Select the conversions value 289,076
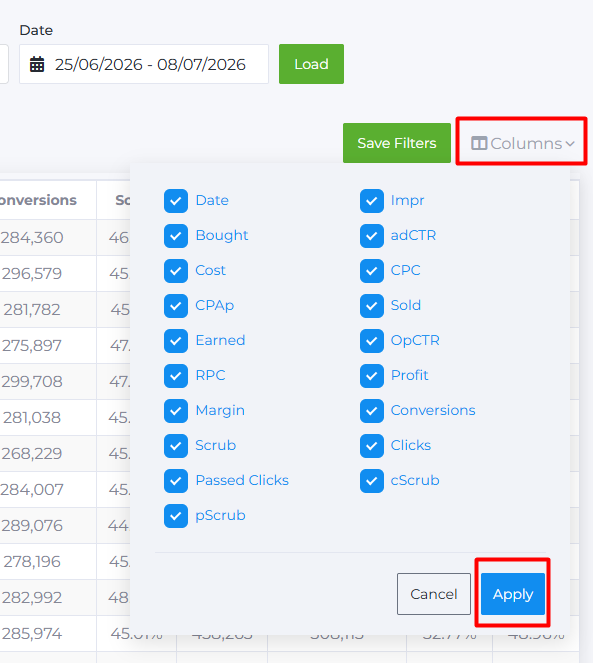593x663 pixels. coord(32,526)
